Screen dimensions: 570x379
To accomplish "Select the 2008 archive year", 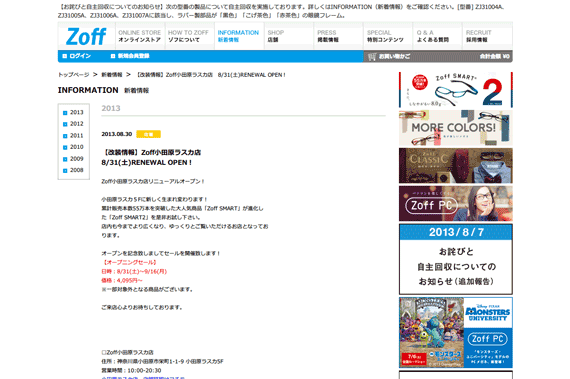I will click(x=77, y=170).
